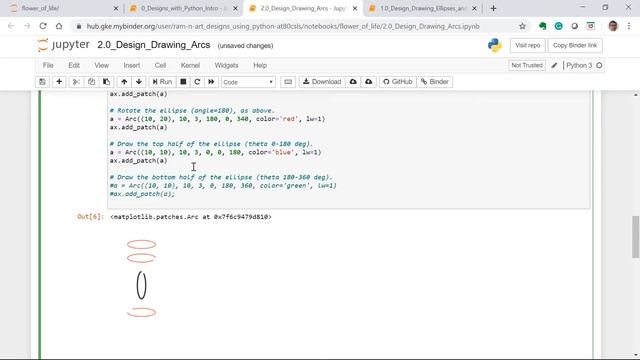The height and width of the screenshot is (360, 640).
Task: Cut selected cell with scissors icon
Action: pyautogui.click(x=76, y=82)
